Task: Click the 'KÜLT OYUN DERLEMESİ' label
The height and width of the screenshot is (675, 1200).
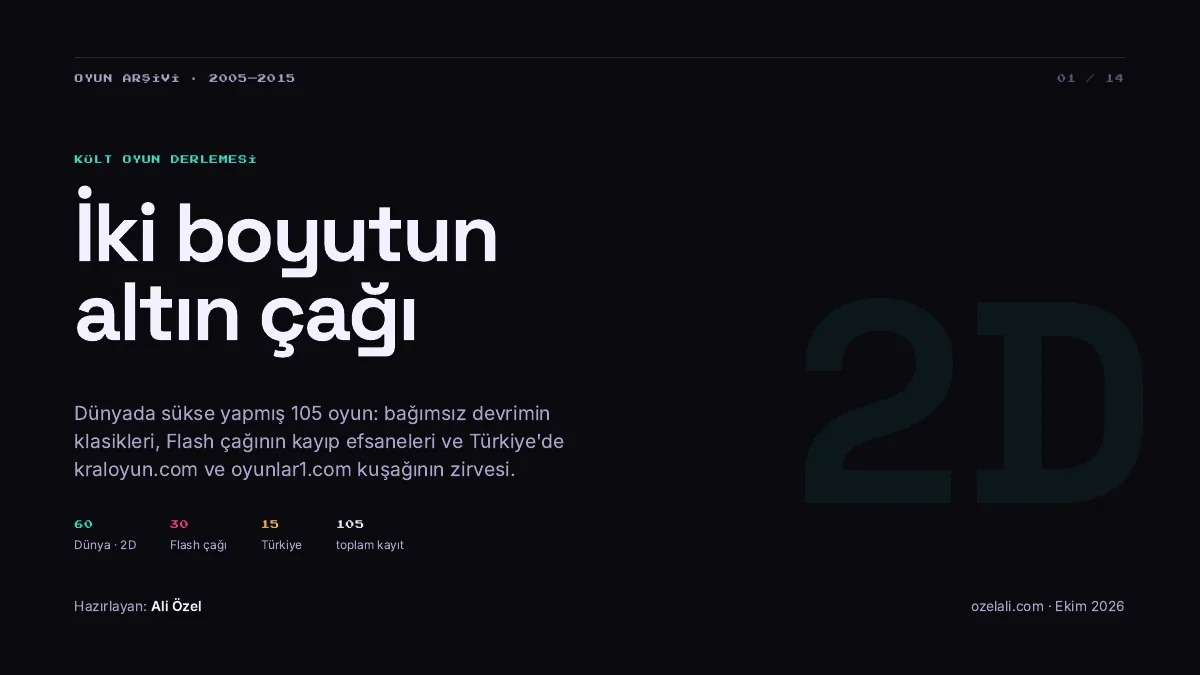Action: pos(165,159)
